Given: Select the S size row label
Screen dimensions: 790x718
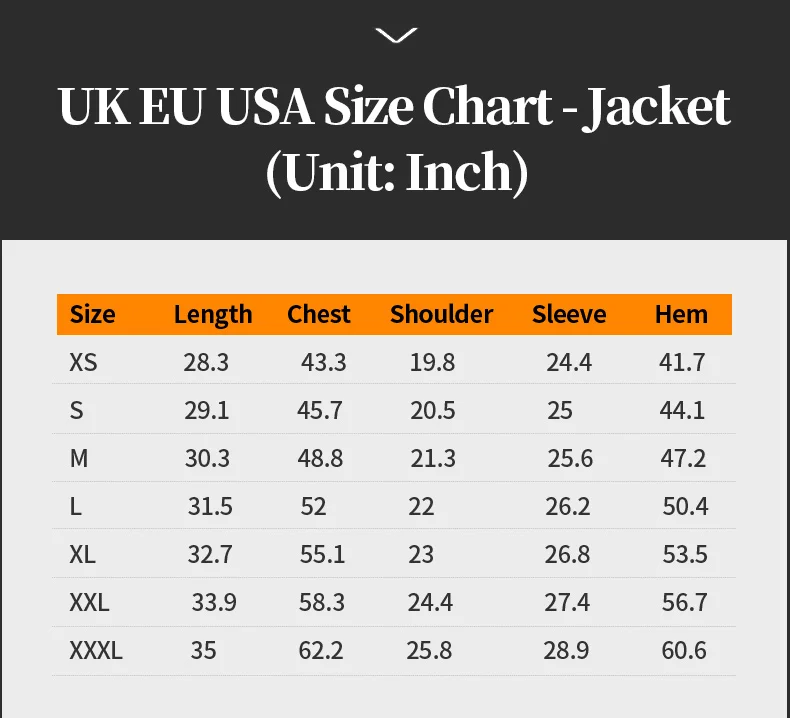Looking at the screenshot, I should click(x=77, y=410).
